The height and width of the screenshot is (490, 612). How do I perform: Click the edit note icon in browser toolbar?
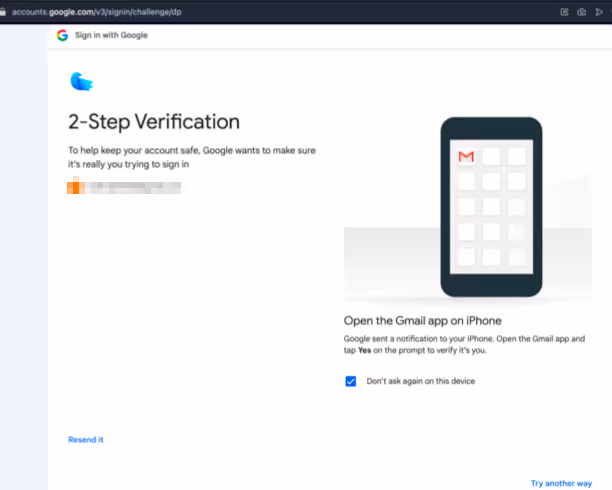564,12
